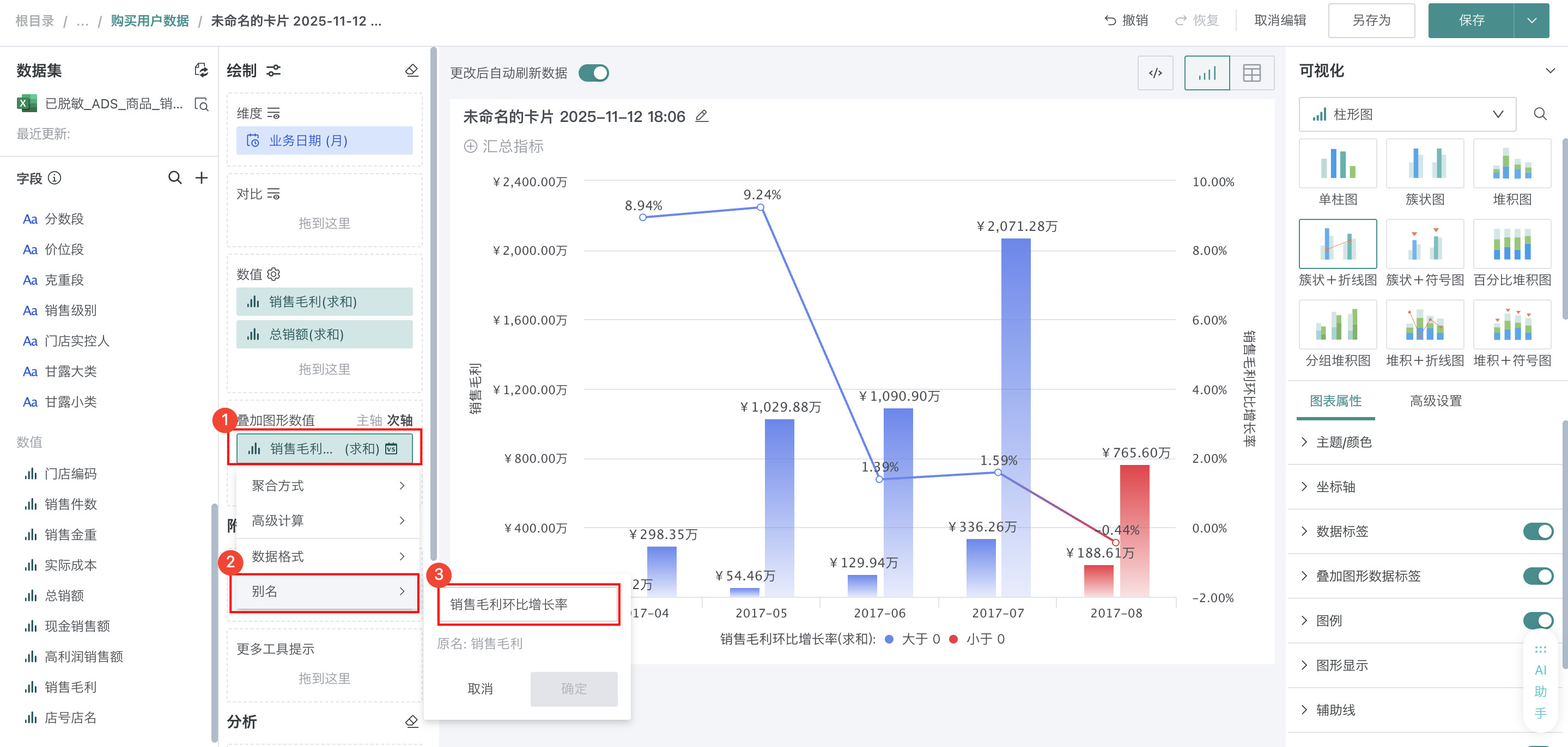Open the 数值 settings gear

274,274
